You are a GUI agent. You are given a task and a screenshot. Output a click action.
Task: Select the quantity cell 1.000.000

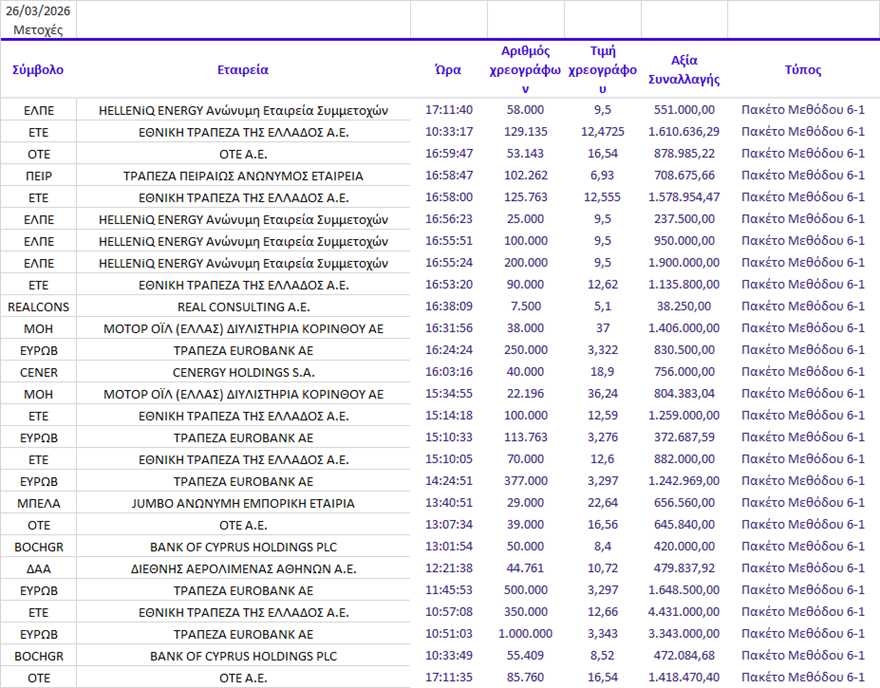[x=525, y=635]
